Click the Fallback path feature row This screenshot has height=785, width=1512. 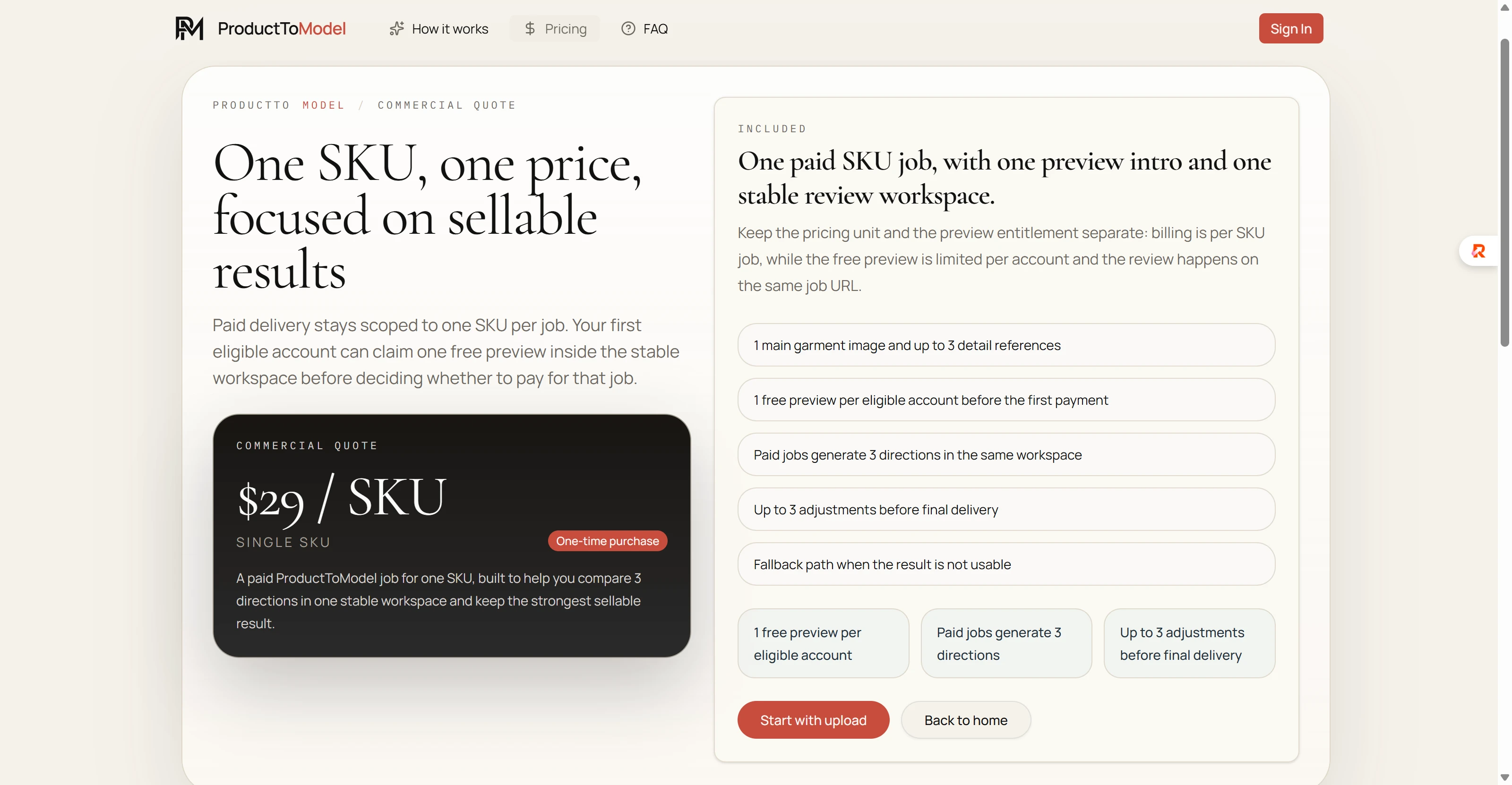pyautogui.click(x=1006, y=564)
